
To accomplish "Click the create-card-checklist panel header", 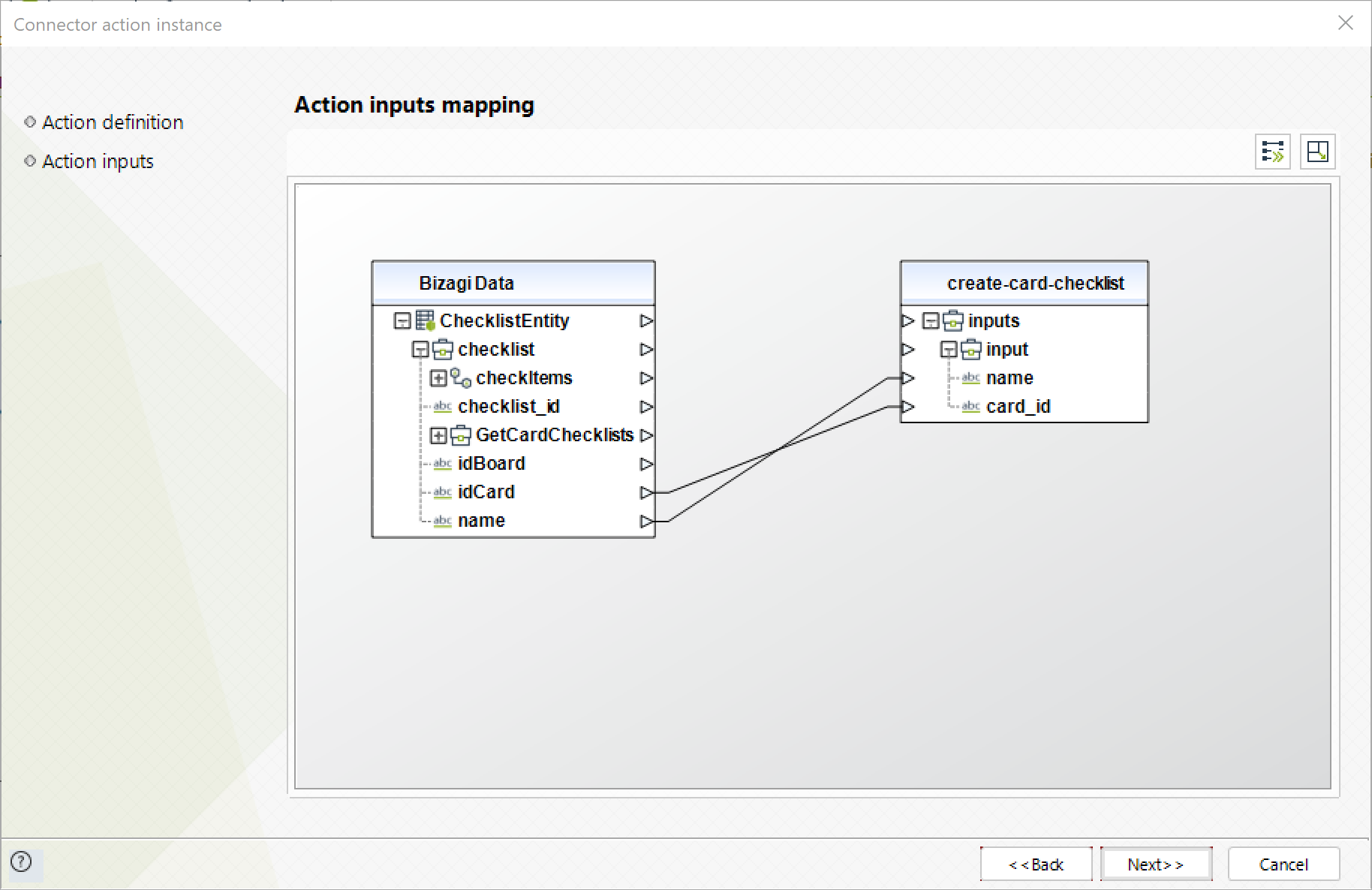I will click(1024, 283).
